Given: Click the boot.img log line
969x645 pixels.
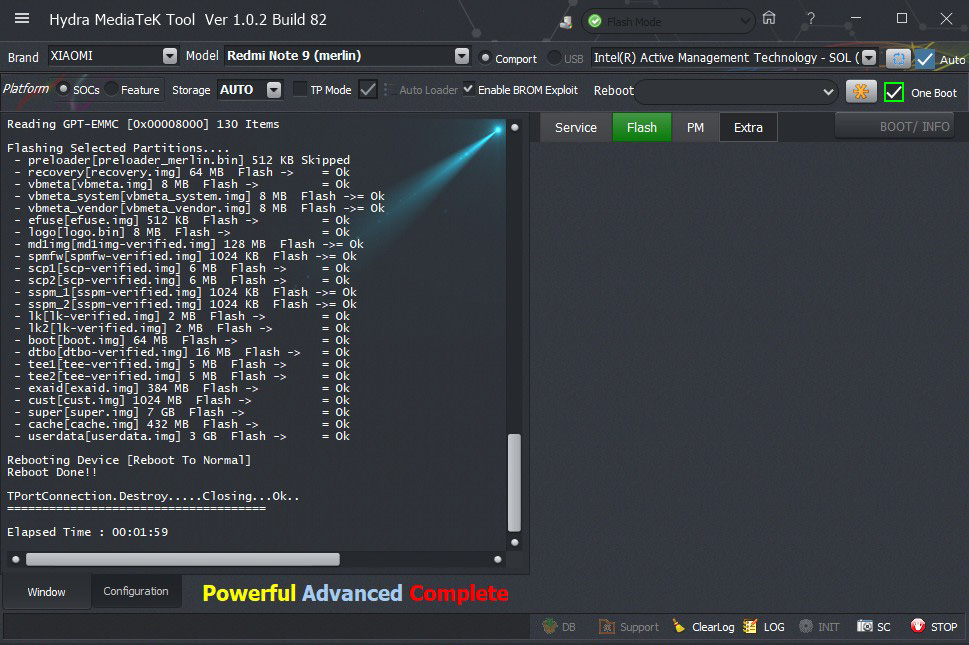Looking at the screenshot, I should click(182, 340).
